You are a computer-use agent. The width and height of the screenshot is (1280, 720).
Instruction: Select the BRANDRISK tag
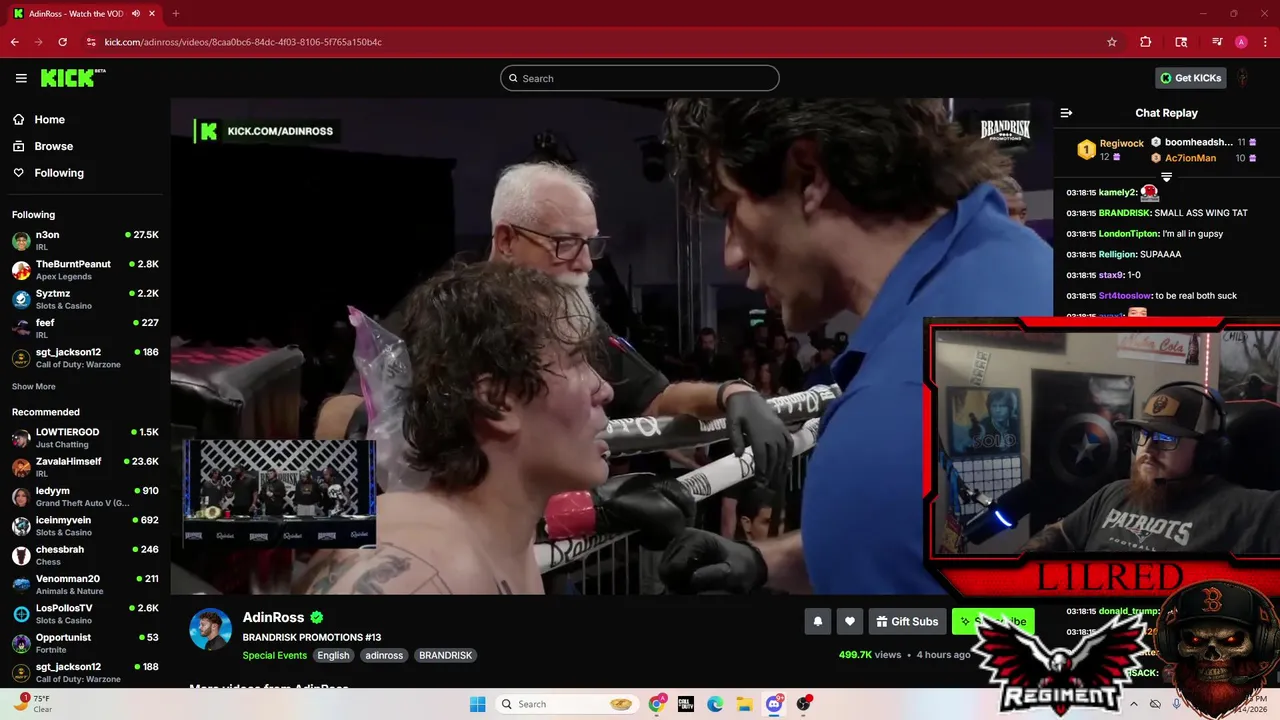tap(445, 656)
